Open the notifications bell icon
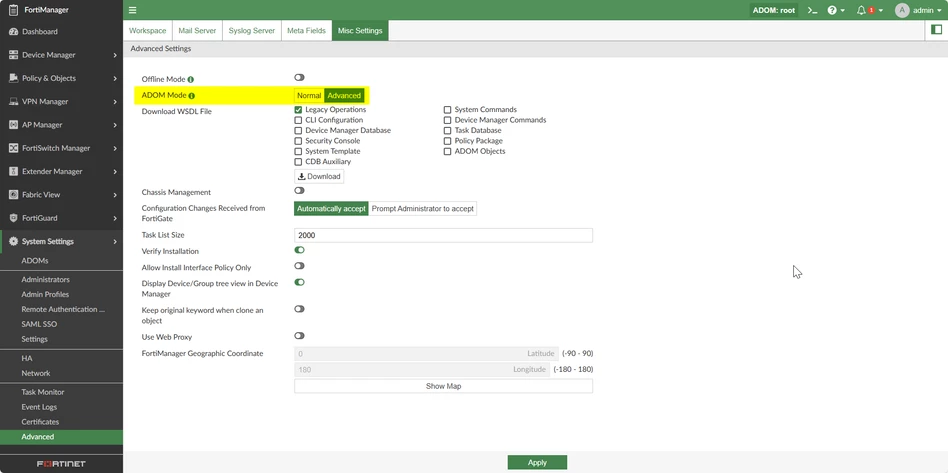This screenshot has height=473, width=948. click(862, 10)
